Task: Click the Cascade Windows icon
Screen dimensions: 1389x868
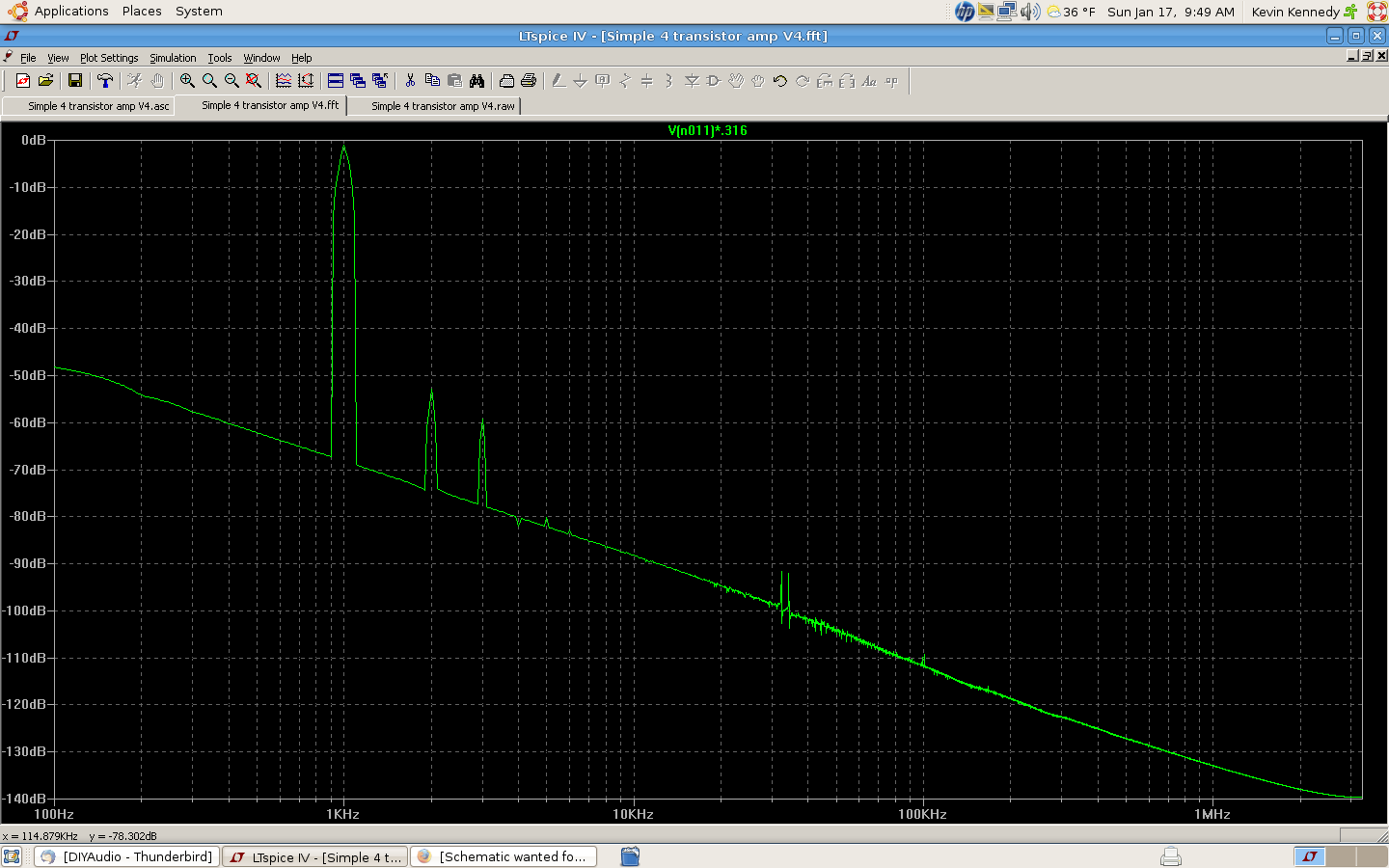Action: point(358,81)
